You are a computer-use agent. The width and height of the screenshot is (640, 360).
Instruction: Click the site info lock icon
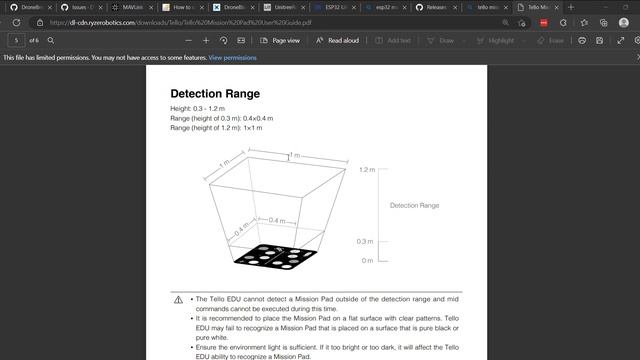click(40, 23)
